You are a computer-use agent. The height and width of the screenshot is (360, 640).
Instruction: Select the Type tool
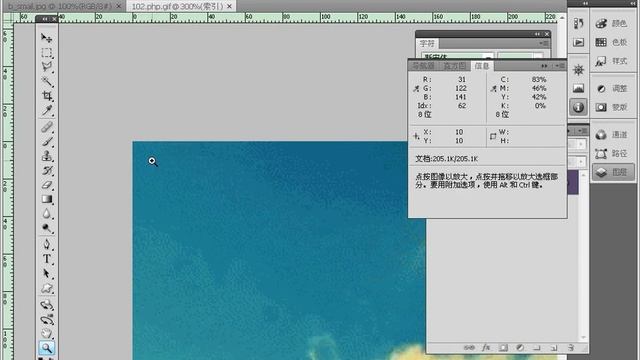(x=47, y=259)
